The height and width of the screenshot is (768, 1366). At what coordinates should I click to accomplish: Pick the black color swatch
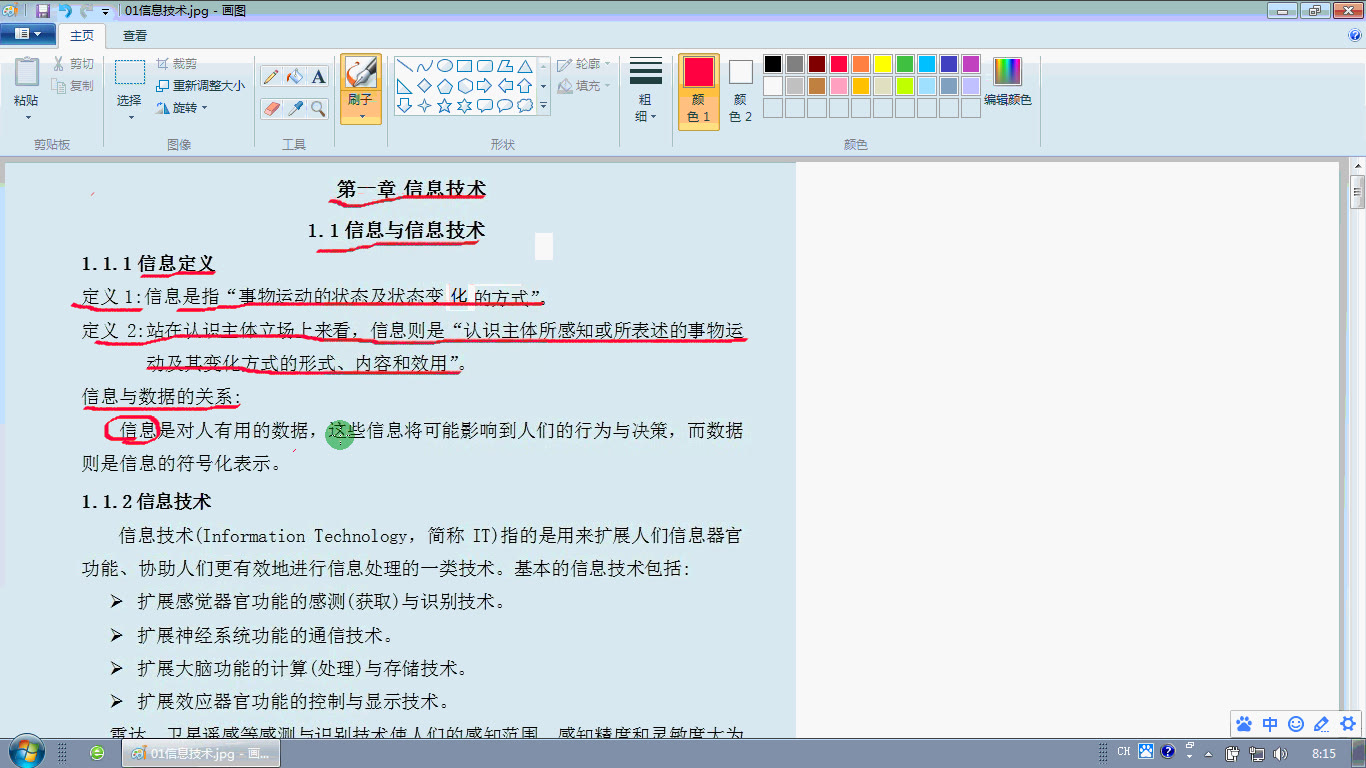click(772, 64)
